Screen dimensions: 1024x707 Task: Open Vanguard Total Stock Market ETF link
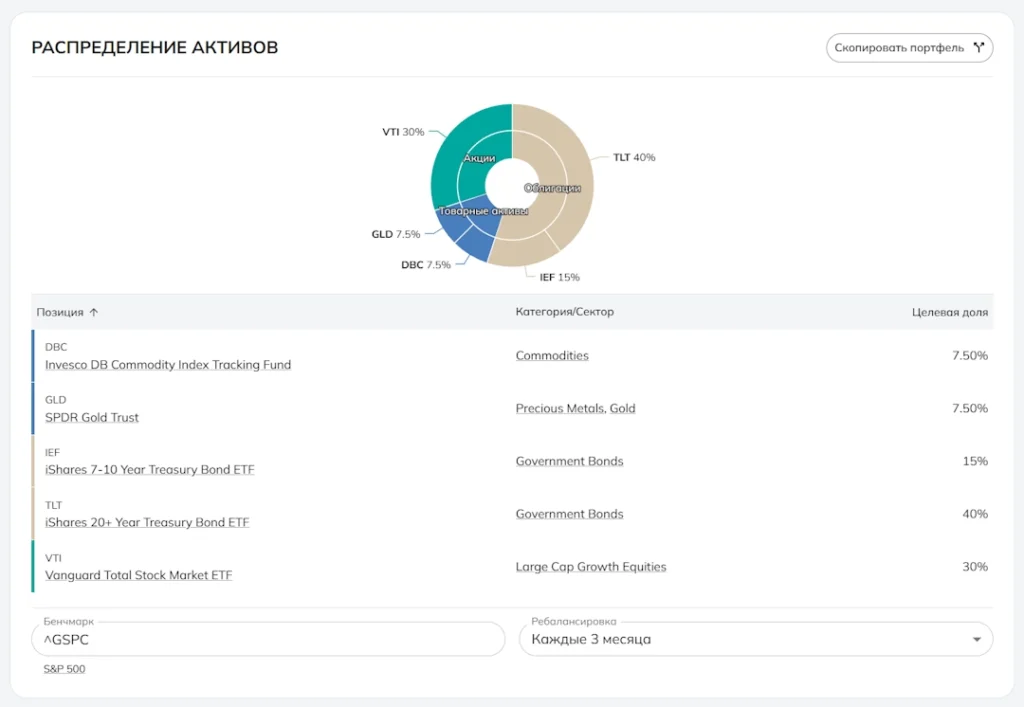click(138, 575)
